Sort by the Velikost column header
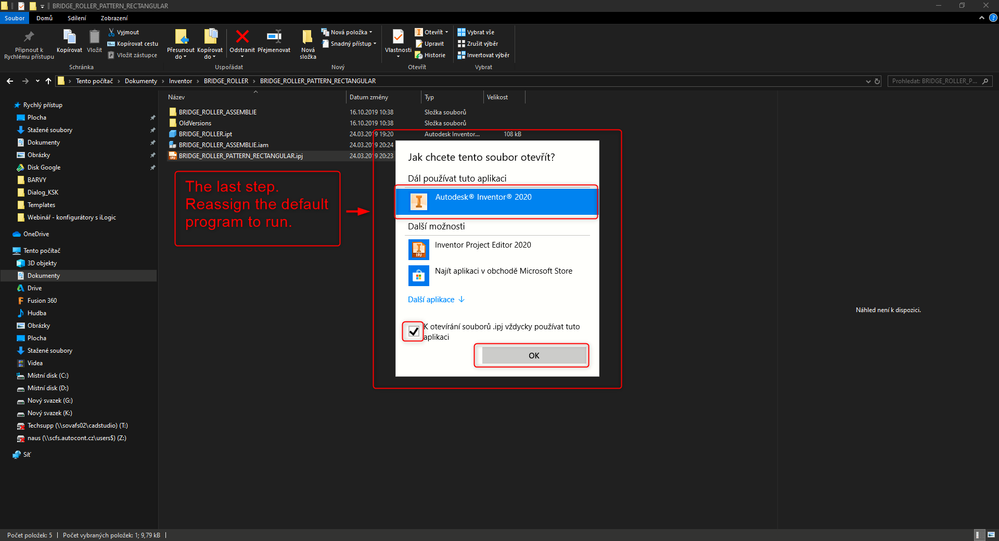 coord(498,97)
